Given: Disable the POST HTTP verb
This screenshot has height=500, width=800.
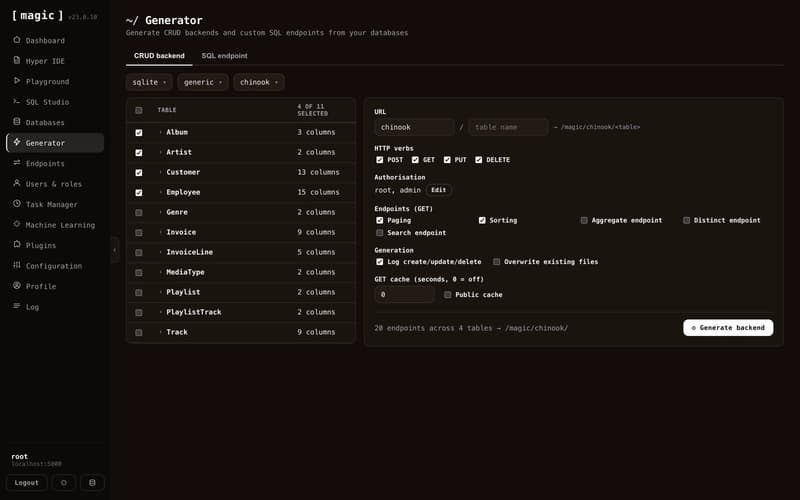Looking at the screenshot, I should point(380,160).
